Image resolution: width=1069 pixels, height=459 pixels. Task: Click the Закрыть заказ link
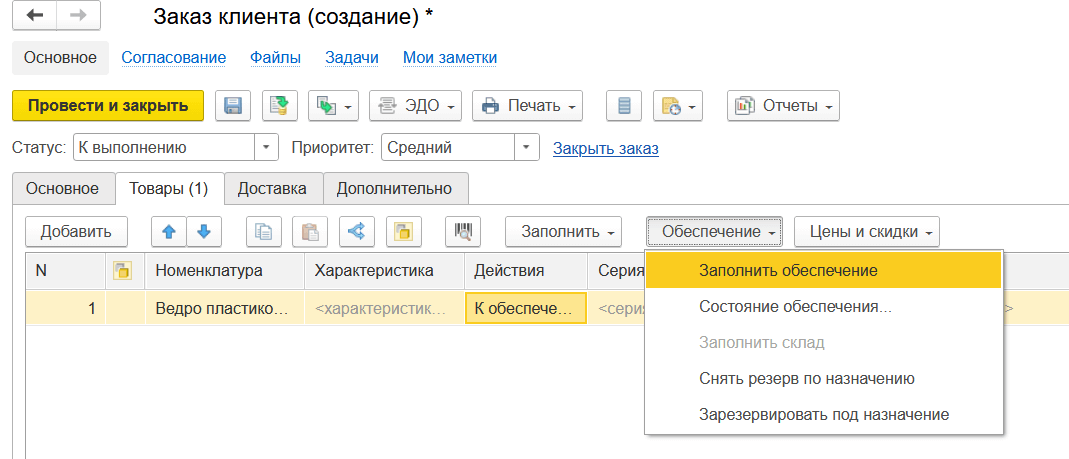point(605,148)
